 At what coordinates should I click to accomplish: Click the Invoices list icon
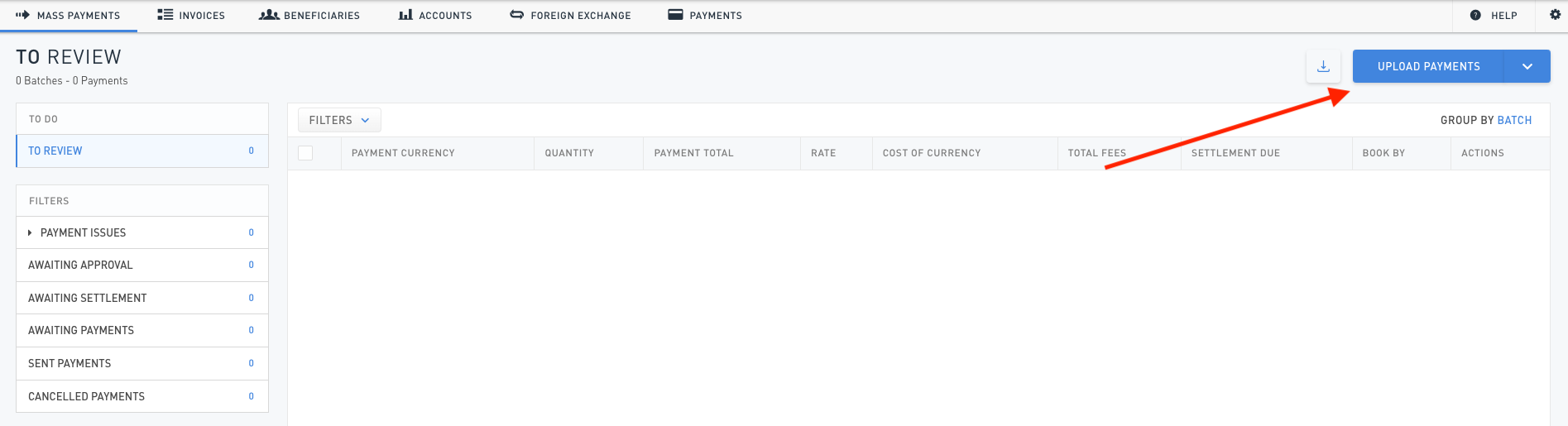coord(165,15)
